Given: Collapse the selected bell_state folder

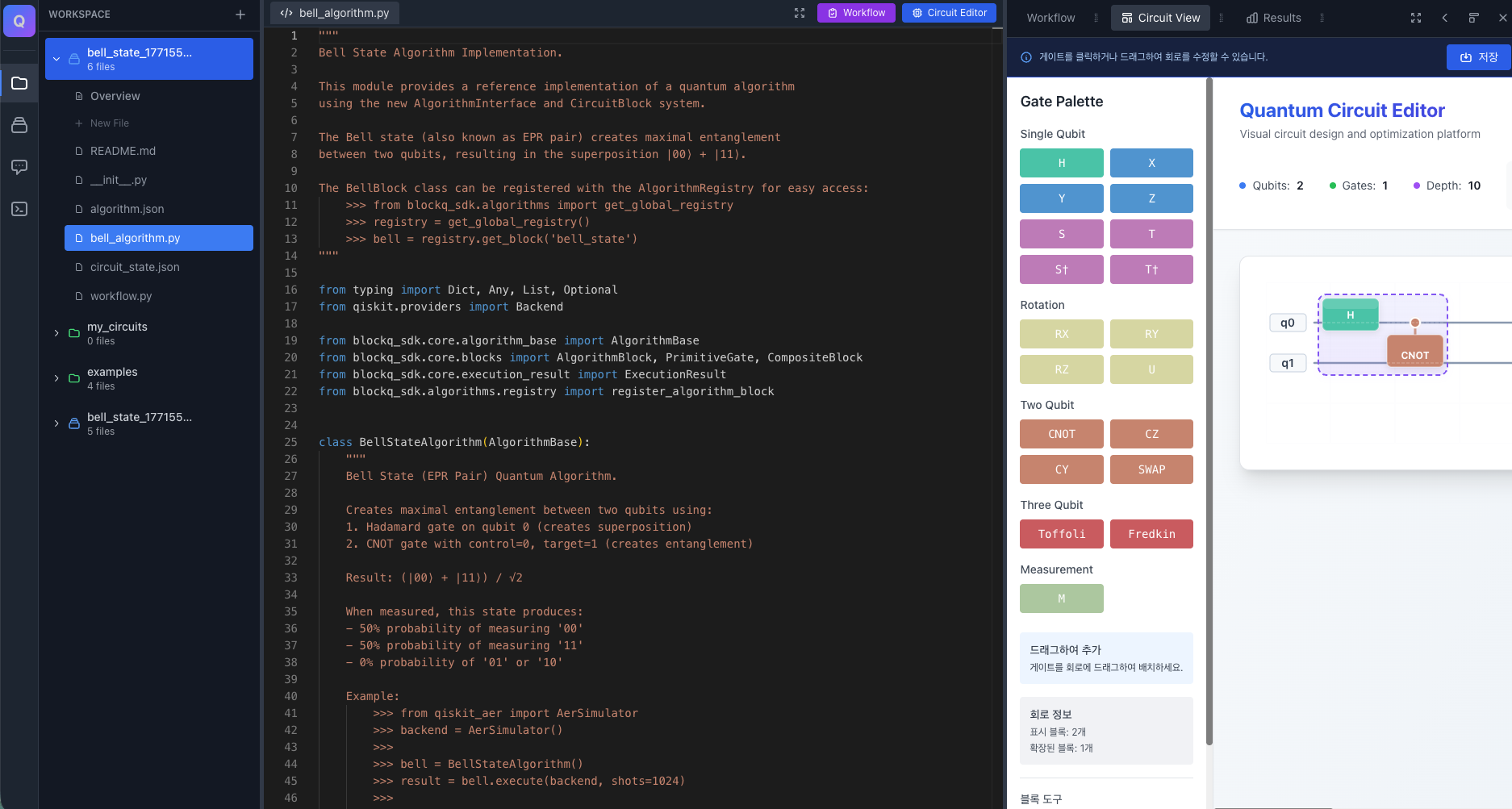Looking at the screenshot, I should (x=56, y=59).
